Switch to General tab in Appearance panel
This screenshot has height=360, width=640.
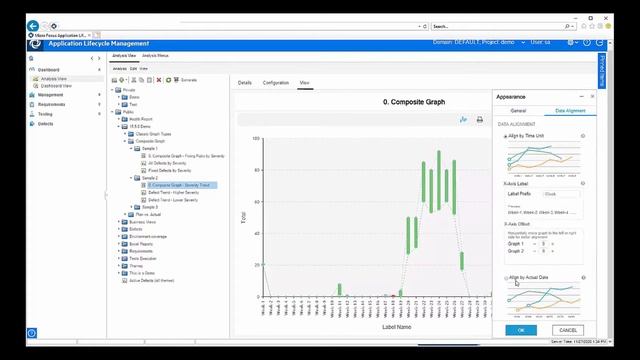518,111
